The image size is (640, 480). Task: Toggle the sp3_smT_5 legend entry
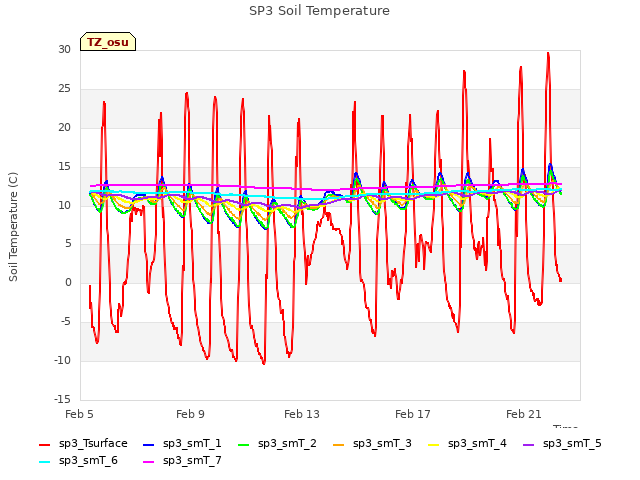coord(562,444)
